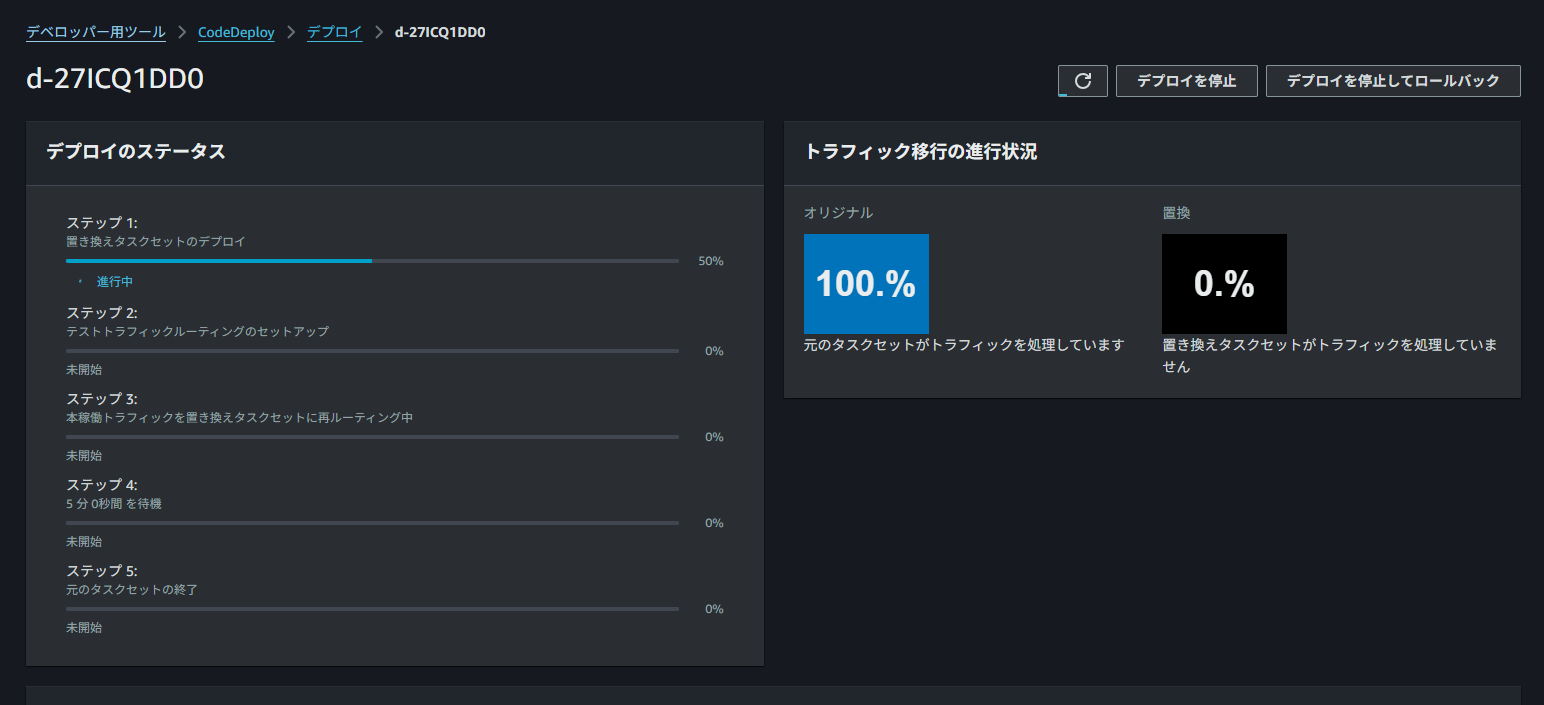The width and height of the screenshot is (1544, 705).
Task: Click the ステップ 3: label
Action: pos(101,399)
